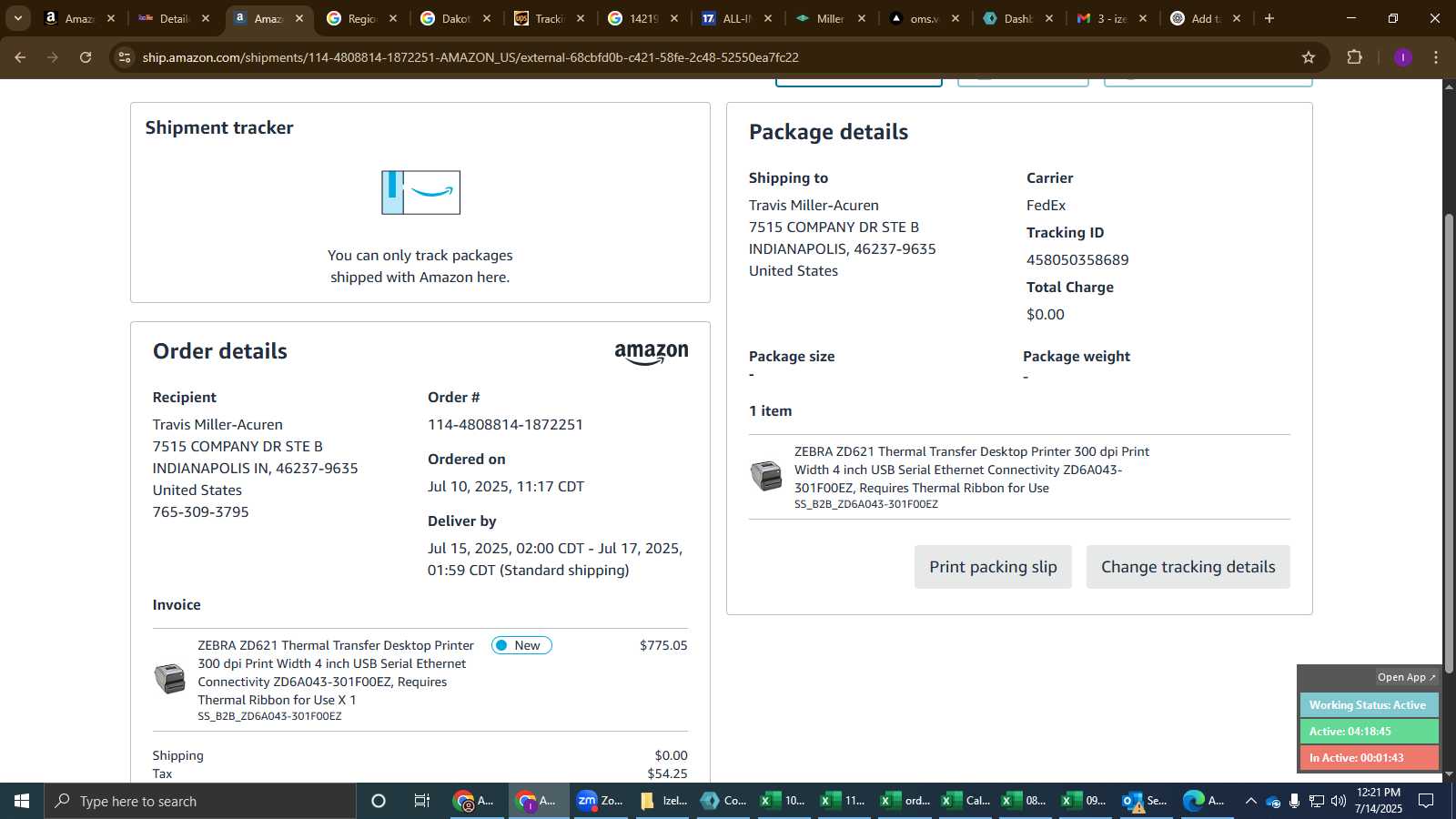Screen dimensions: 1456x819
Task: Open Cortana circle icon on taskbar
Action: tap(379, 801)
